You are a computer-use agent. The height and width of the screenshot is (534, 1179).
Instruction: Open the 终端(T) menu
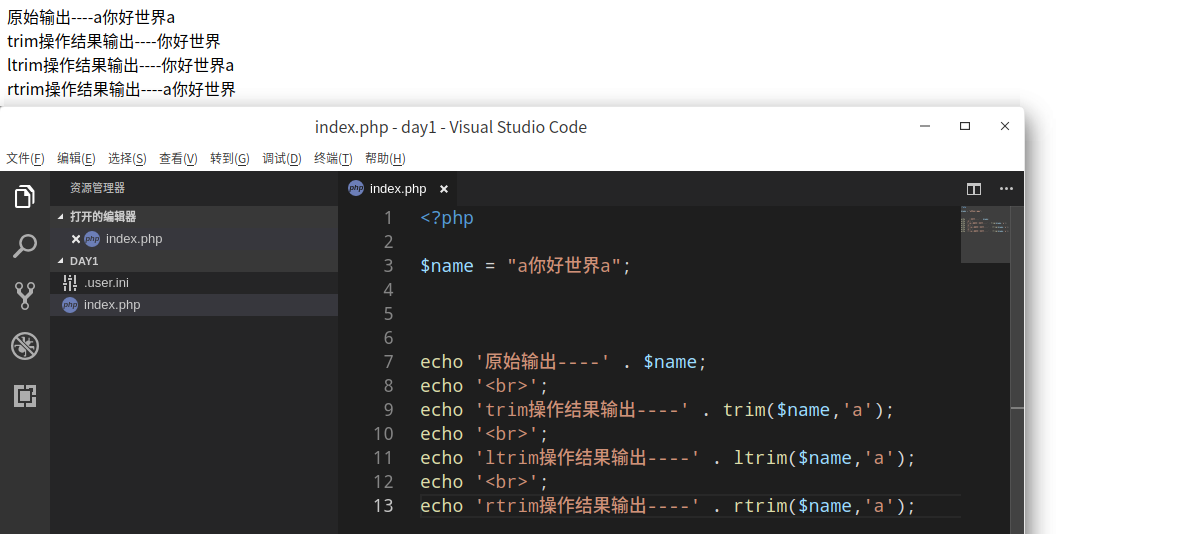(333, 158)
